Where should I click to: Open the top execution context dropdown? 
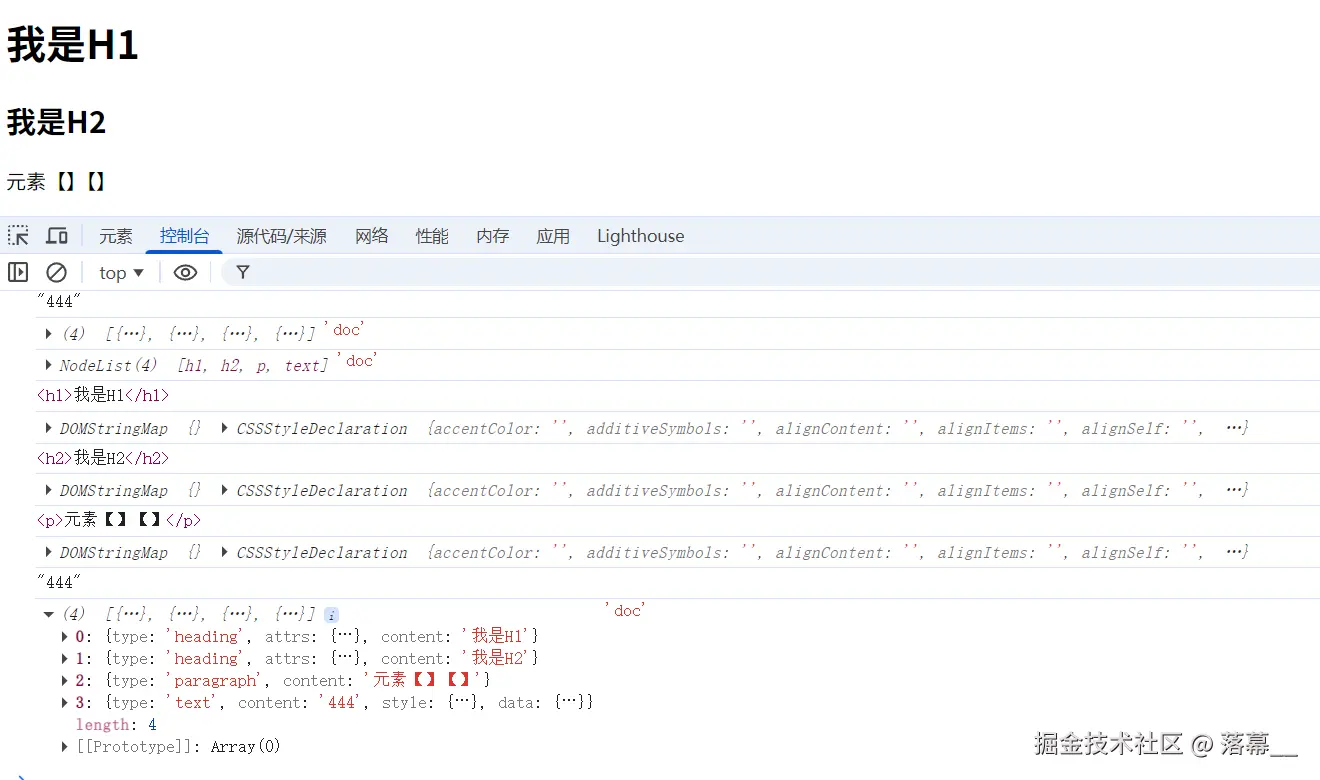coord(120,271)
